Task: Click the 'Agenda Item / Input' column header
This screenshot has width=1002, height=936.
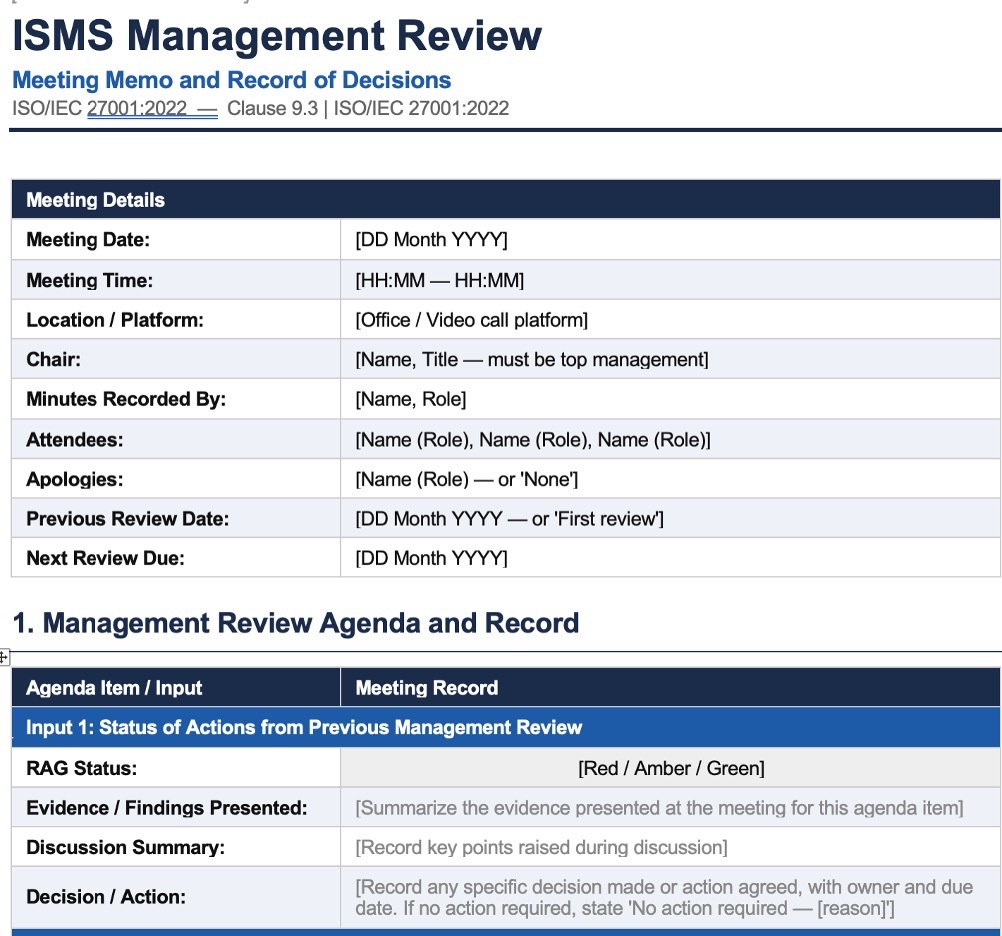Action: (x=176, y=687)
